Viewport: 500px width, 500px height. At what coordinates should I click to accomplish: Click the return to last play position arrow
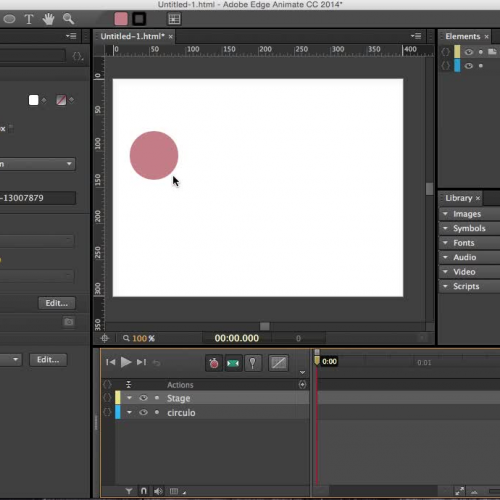(156, 363)
